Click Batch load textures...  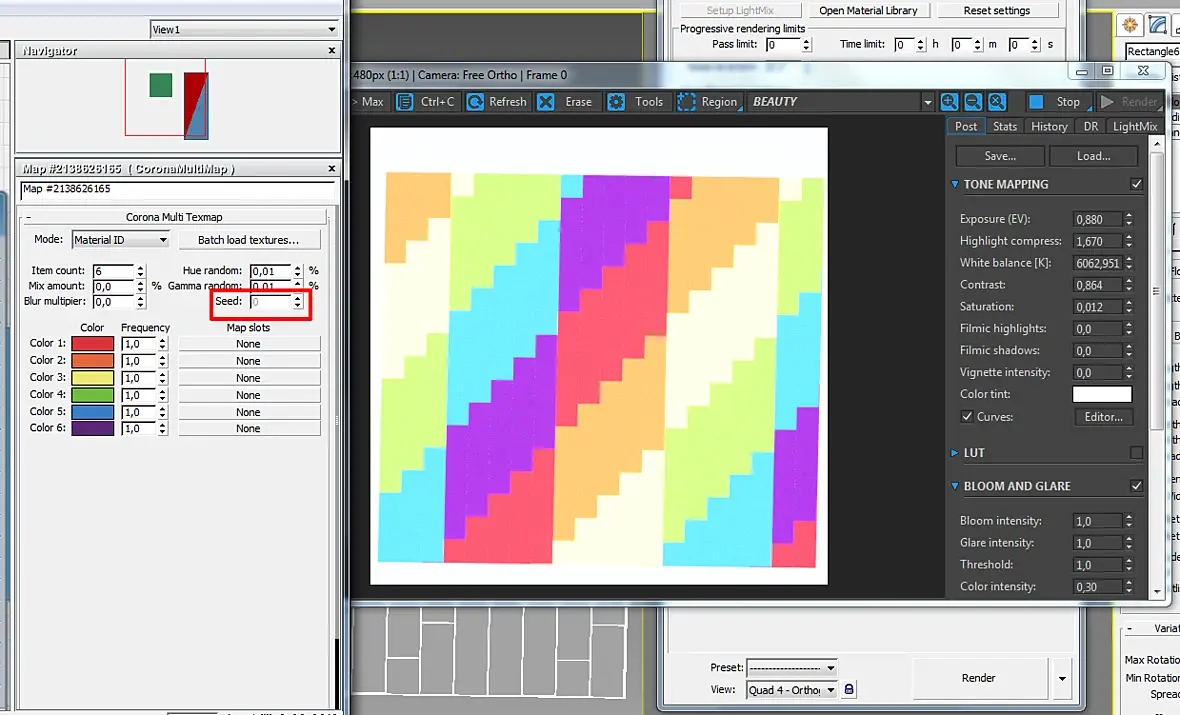click(248, 240)
